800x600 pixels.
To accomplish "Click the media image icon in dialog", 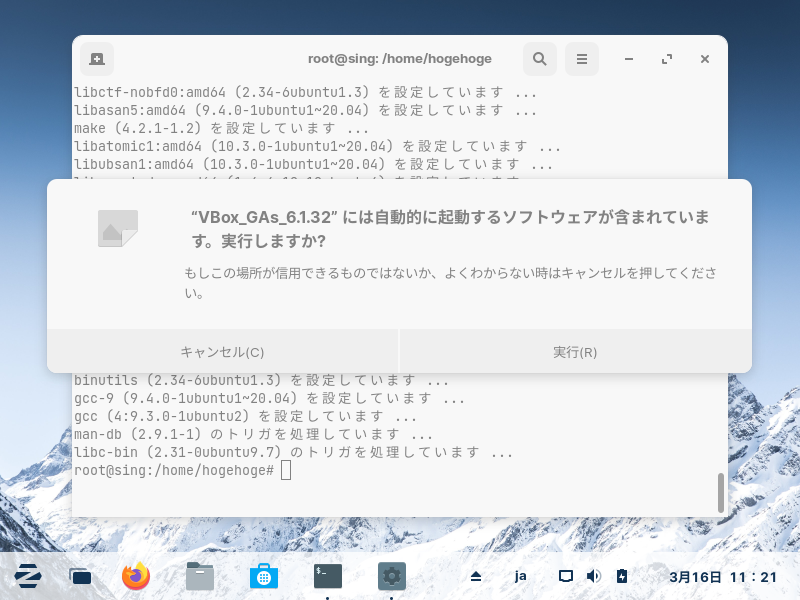I will pos(118,228).
